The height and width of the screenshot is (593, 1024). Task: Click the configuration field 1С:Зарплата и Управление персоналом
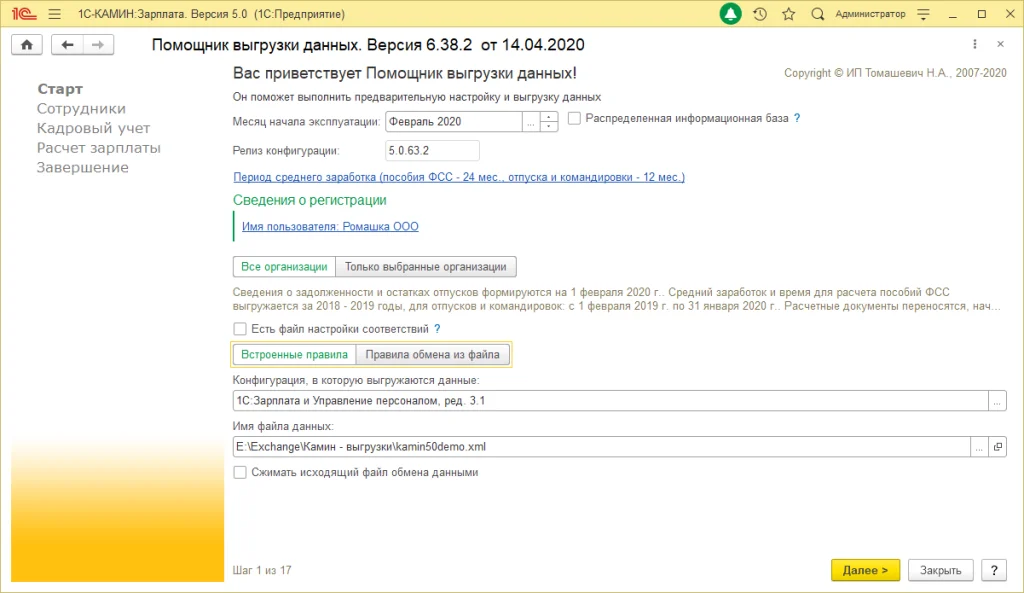click(611, 401)
